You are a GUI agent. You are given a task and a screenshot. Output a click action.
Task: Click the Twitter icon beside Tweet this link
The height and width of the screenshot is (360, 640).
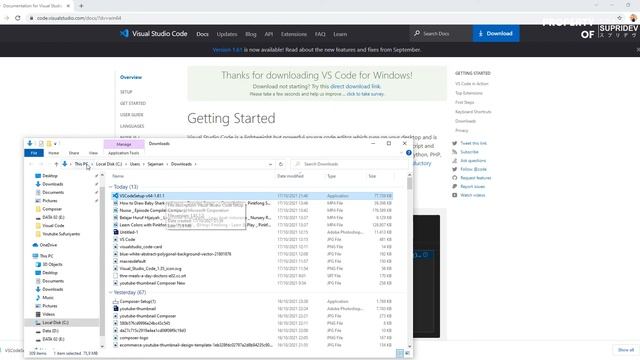coord(454,143)
